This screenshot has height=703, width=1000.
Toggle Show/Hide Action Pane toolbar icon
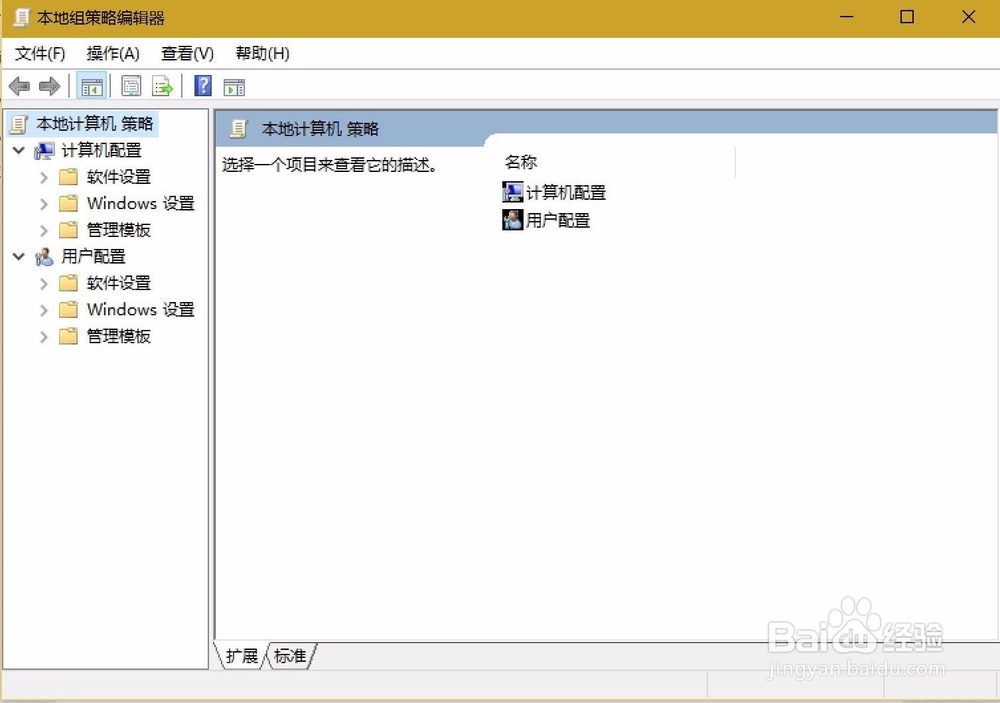pos(234,87)
